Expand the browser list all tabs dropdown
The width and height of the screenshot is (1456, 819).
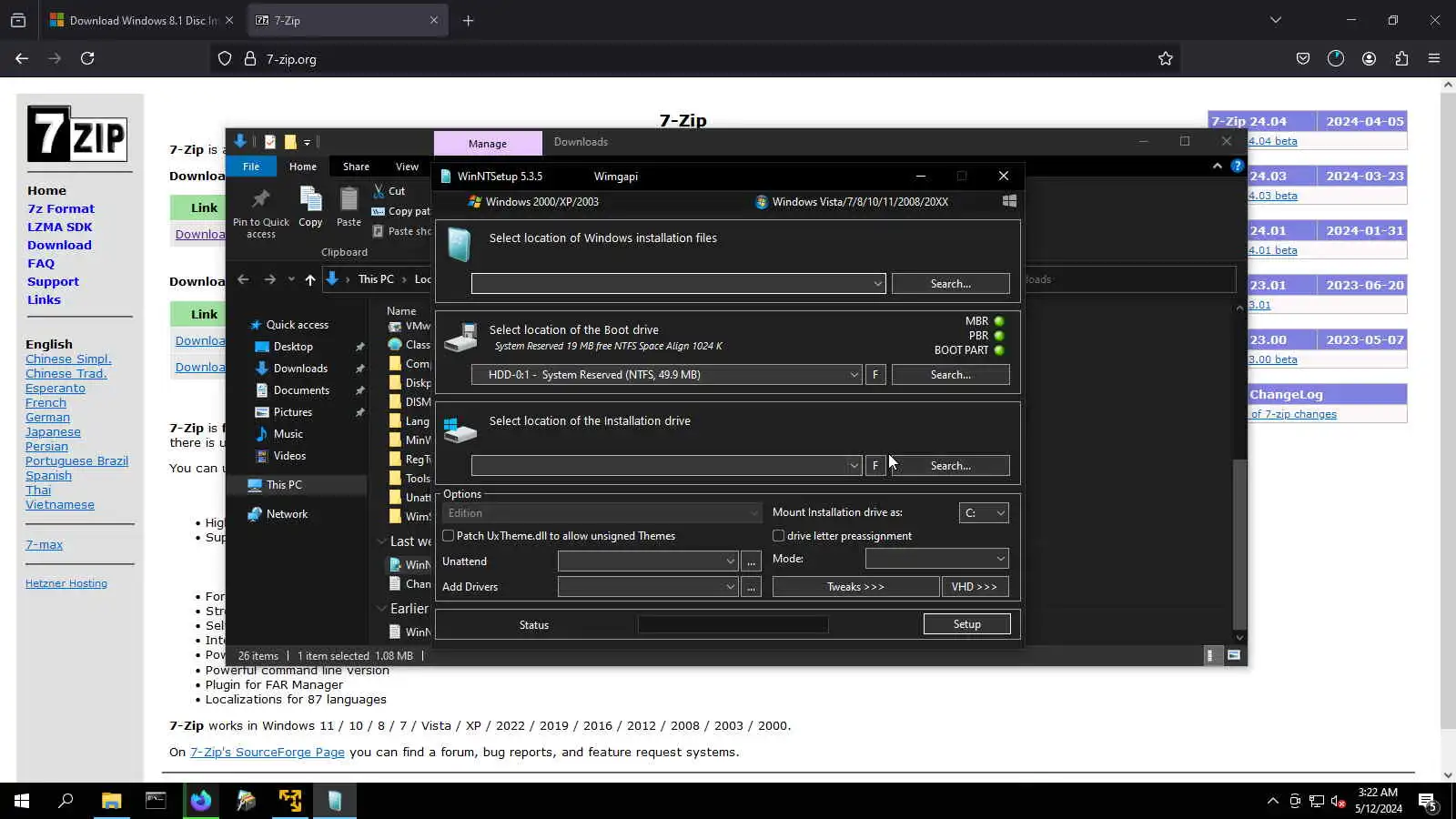coord(1276,20)
